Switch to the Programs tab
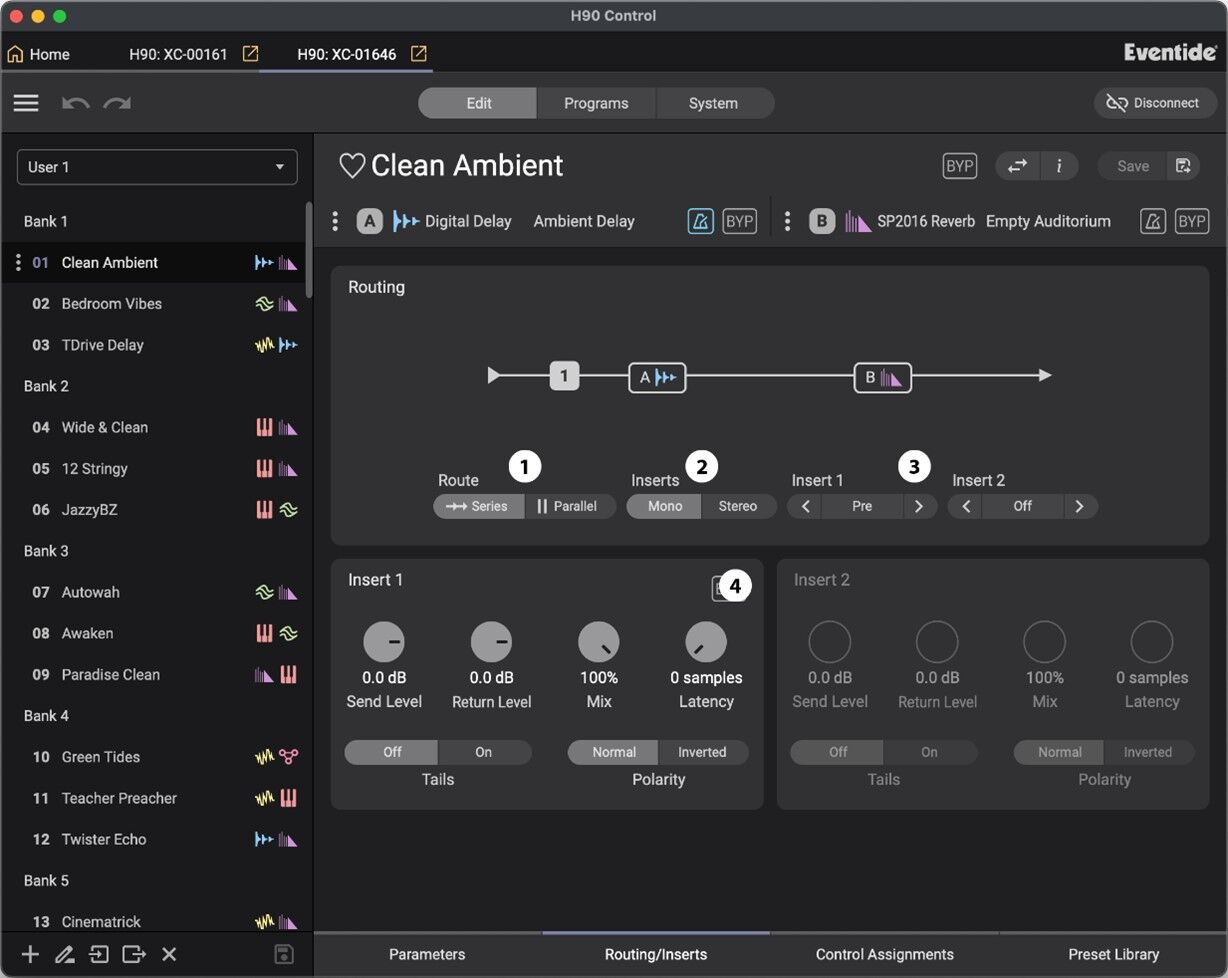 [596, 103]
